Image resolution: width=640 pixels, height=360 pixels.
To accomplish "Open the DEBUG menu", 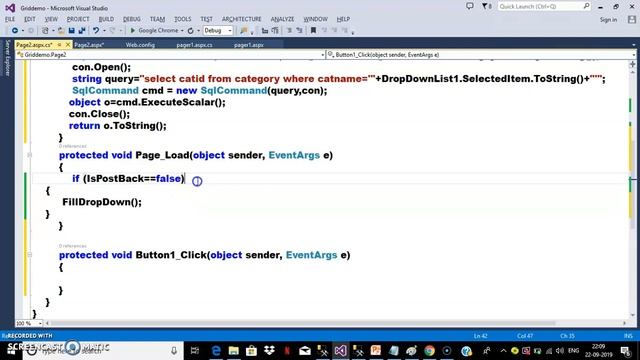I will (131, 19).
